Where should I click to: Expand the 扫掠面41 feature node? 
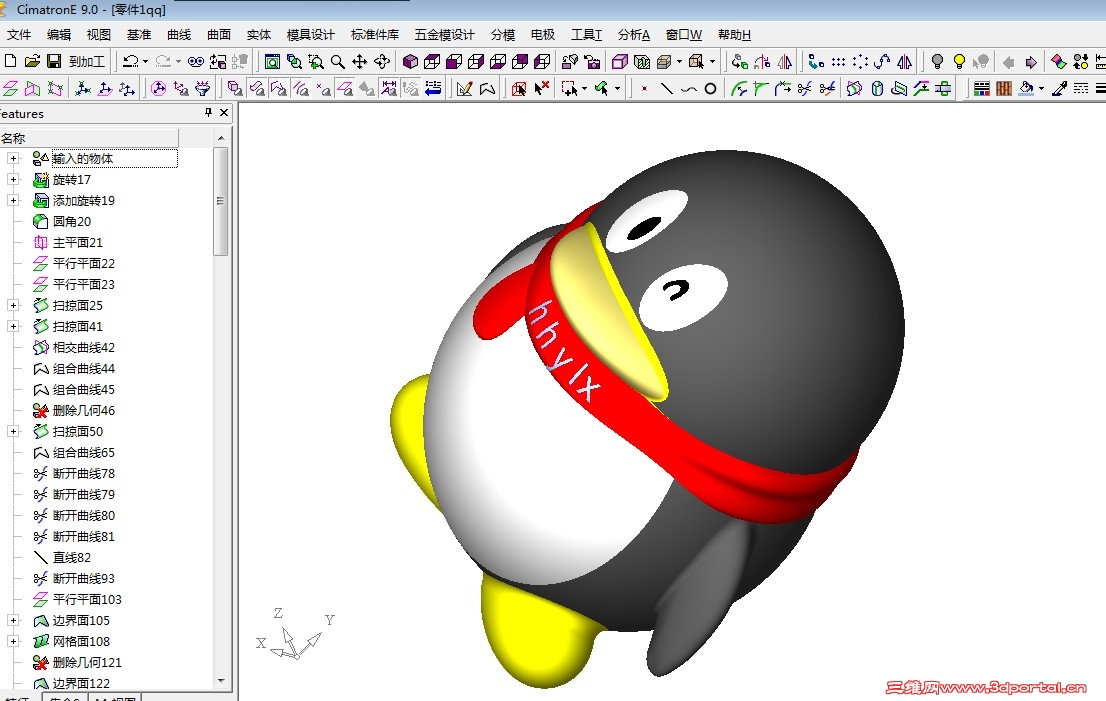coord(13,327)
